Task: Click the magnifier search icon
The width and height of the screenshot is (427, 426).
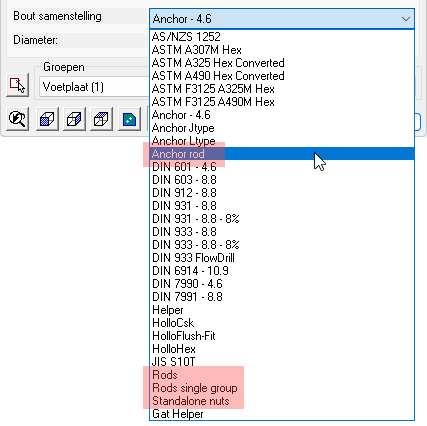Action: (x=17, y=119)
